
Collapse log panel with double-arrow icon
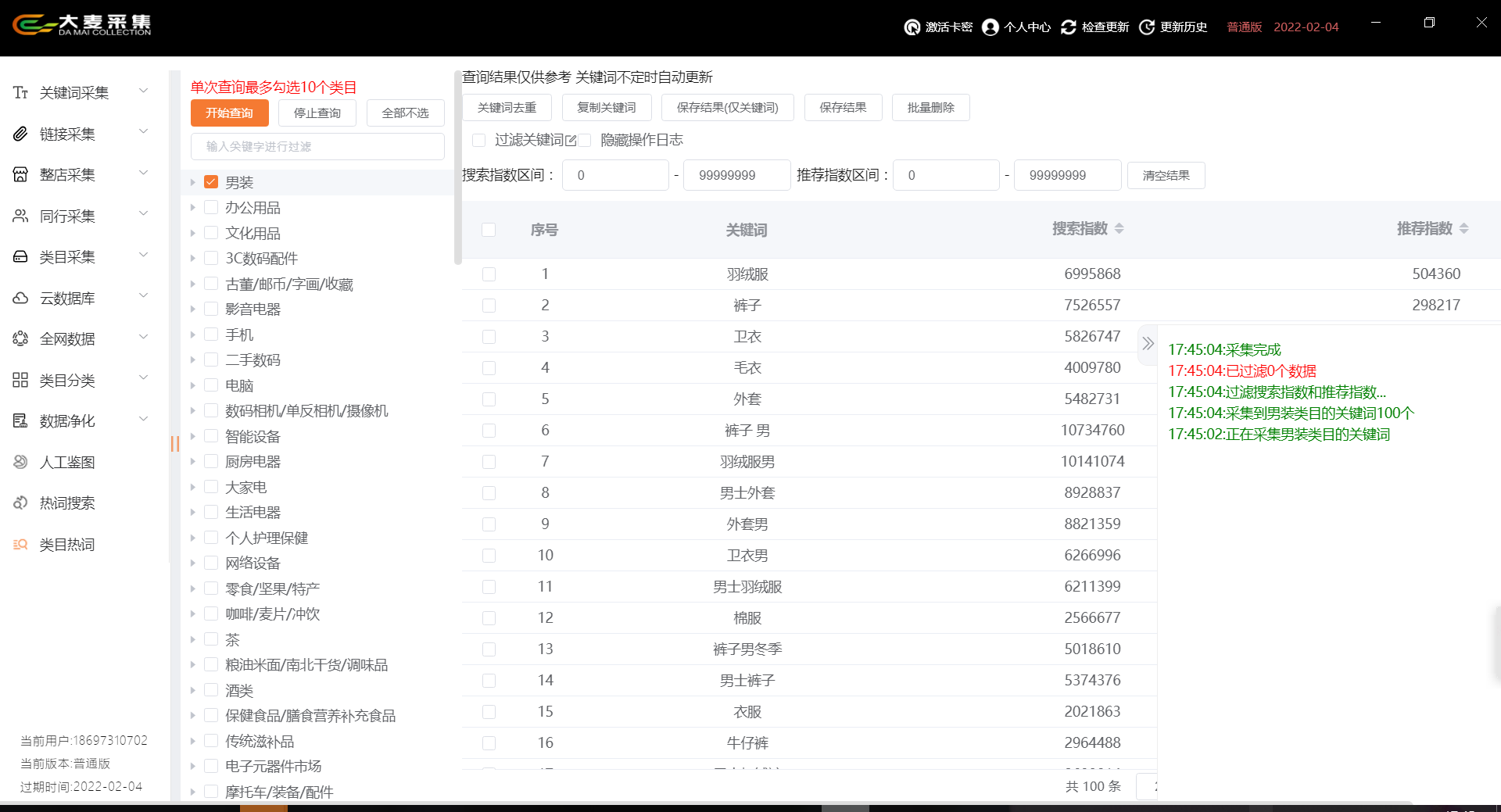click(1147, 343)
